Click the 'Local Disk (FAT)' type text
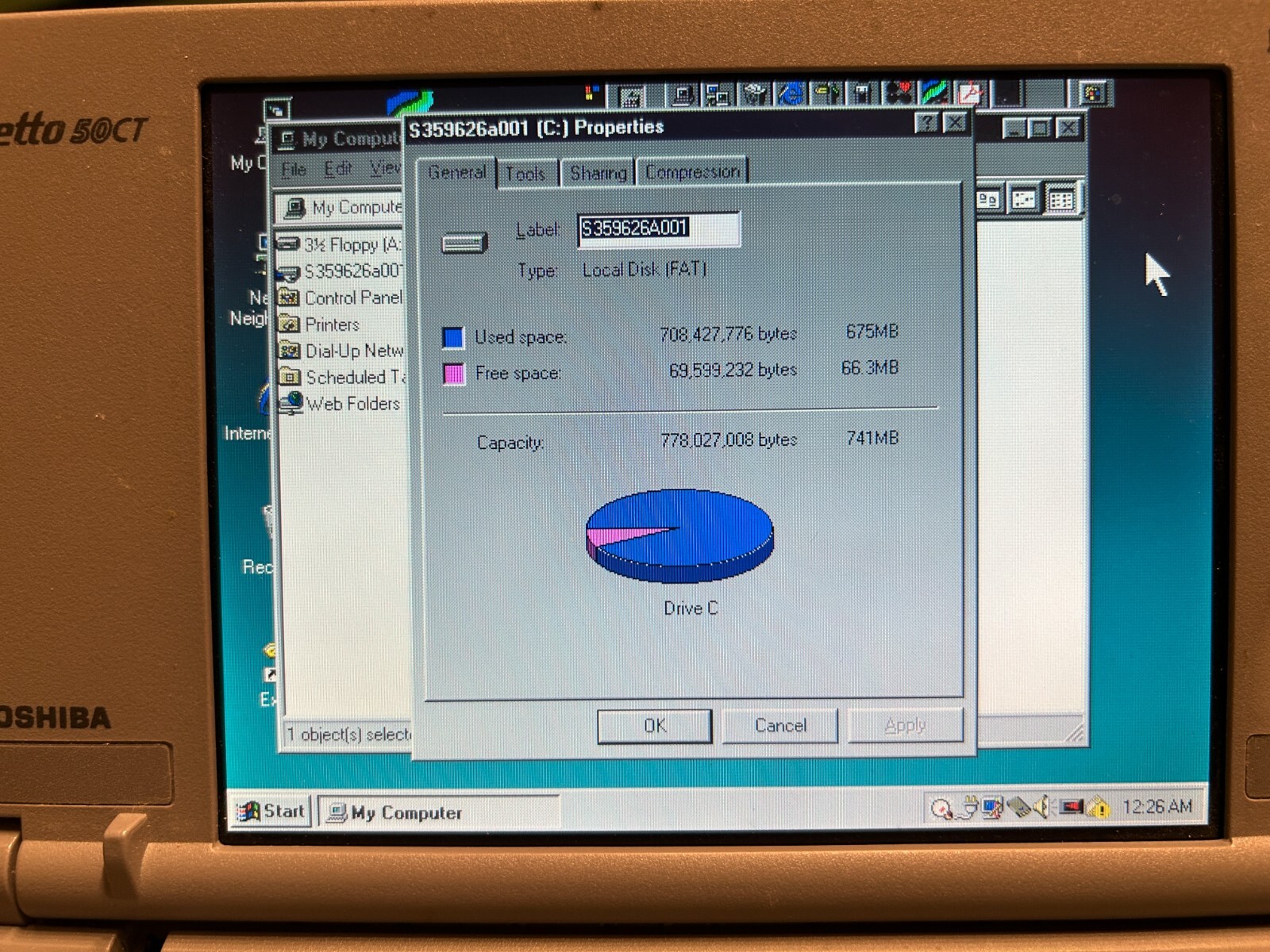 [x=644, y=270]
